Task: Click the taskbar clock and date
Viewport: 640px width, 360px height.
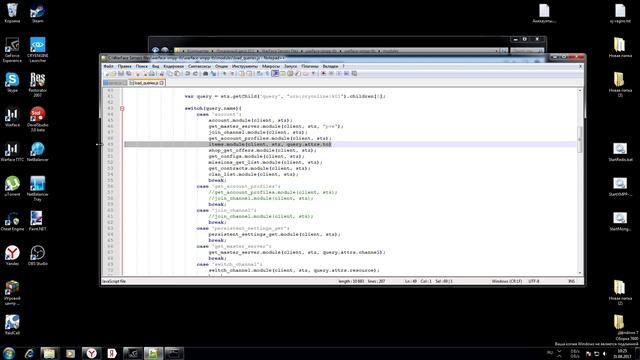Action: coord(622,353)
